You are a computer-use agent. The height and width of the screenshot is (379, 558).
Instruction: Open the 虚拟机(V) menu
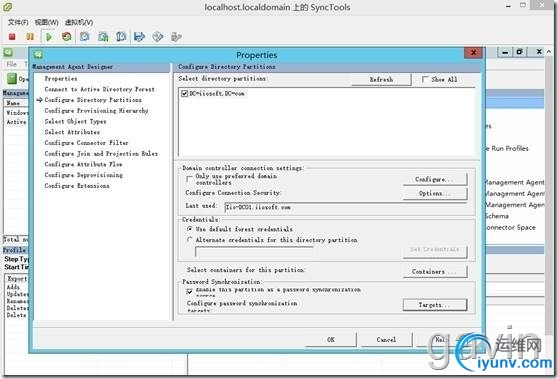coord(79,22)
